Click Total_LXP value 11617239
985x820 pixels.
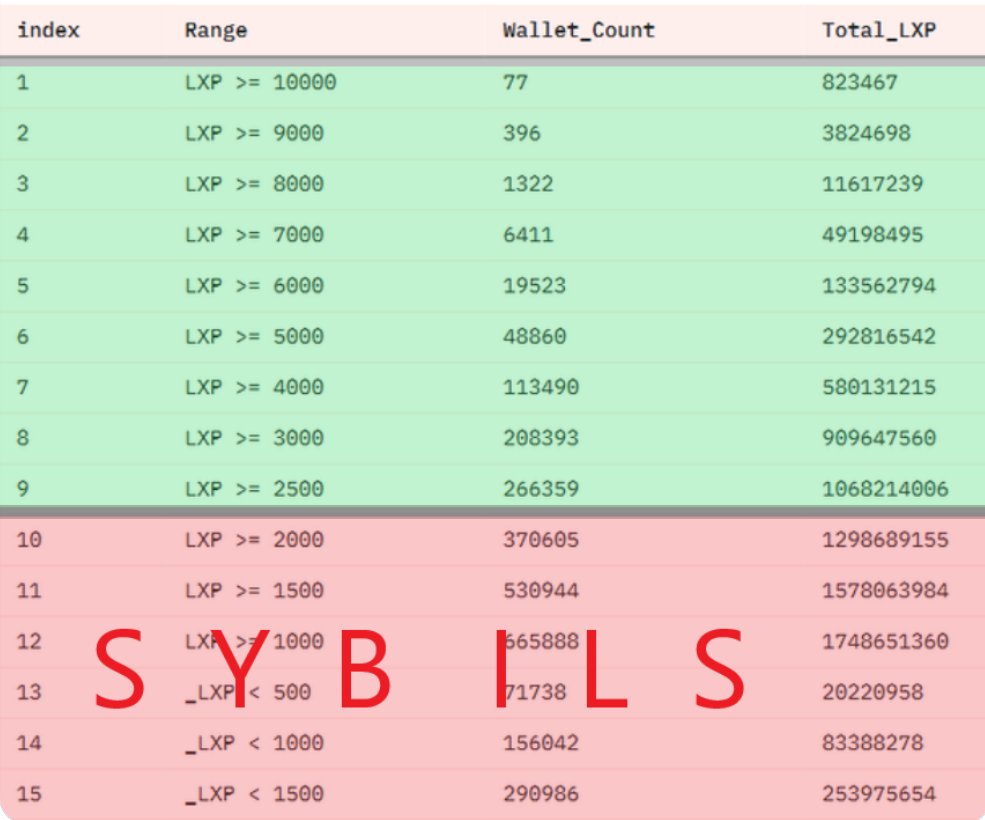click(x=873, y=183)
